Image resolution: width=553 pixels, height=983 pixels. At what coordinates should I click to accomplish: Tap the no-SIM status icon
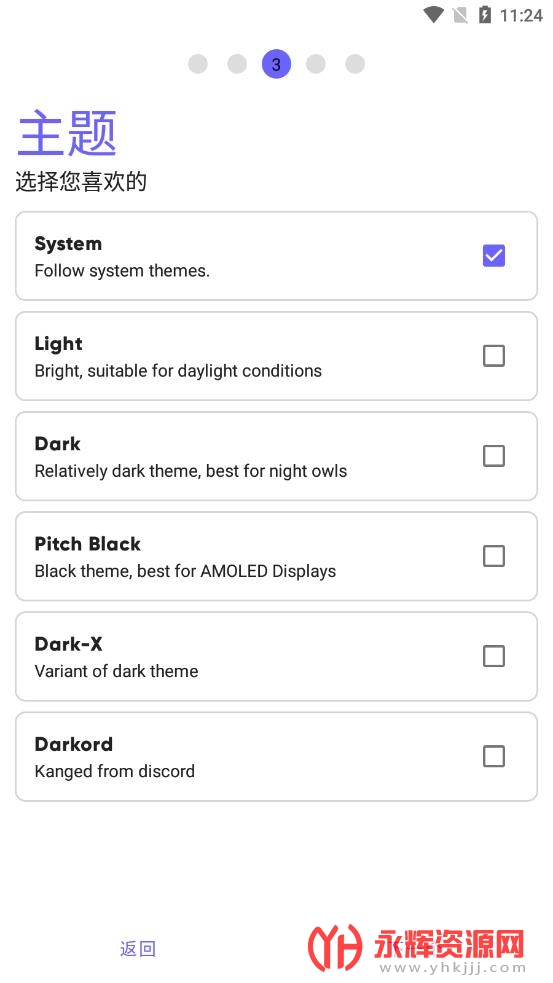coord(460,15)
